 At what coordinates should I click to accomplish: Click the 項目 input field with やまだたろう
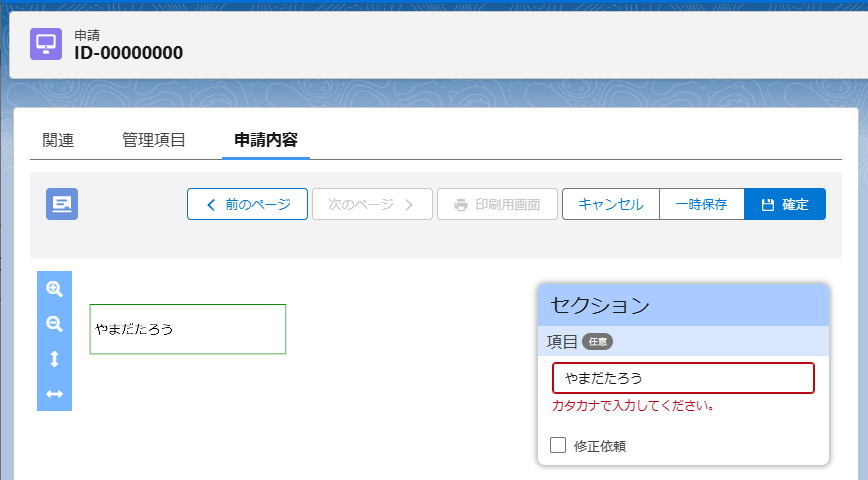(x=683, y=378)
